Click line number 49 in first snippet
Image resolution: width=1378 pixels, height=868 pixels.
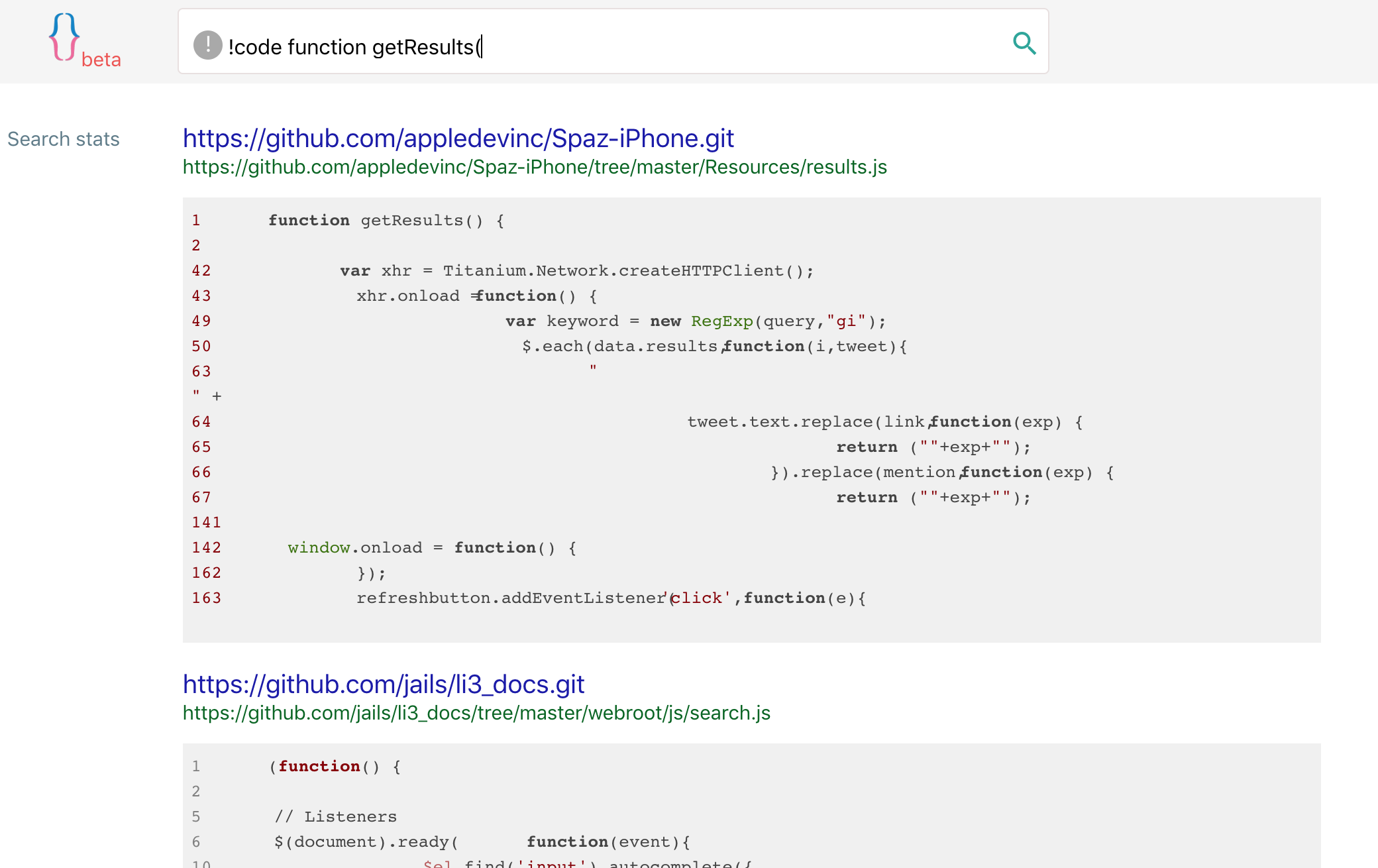point(201,321)
